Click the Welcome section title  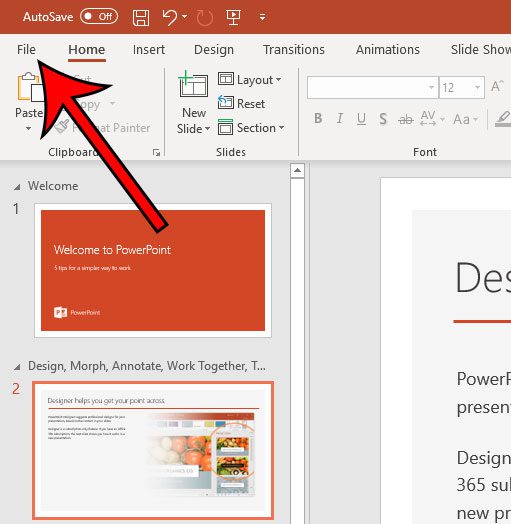53,186
